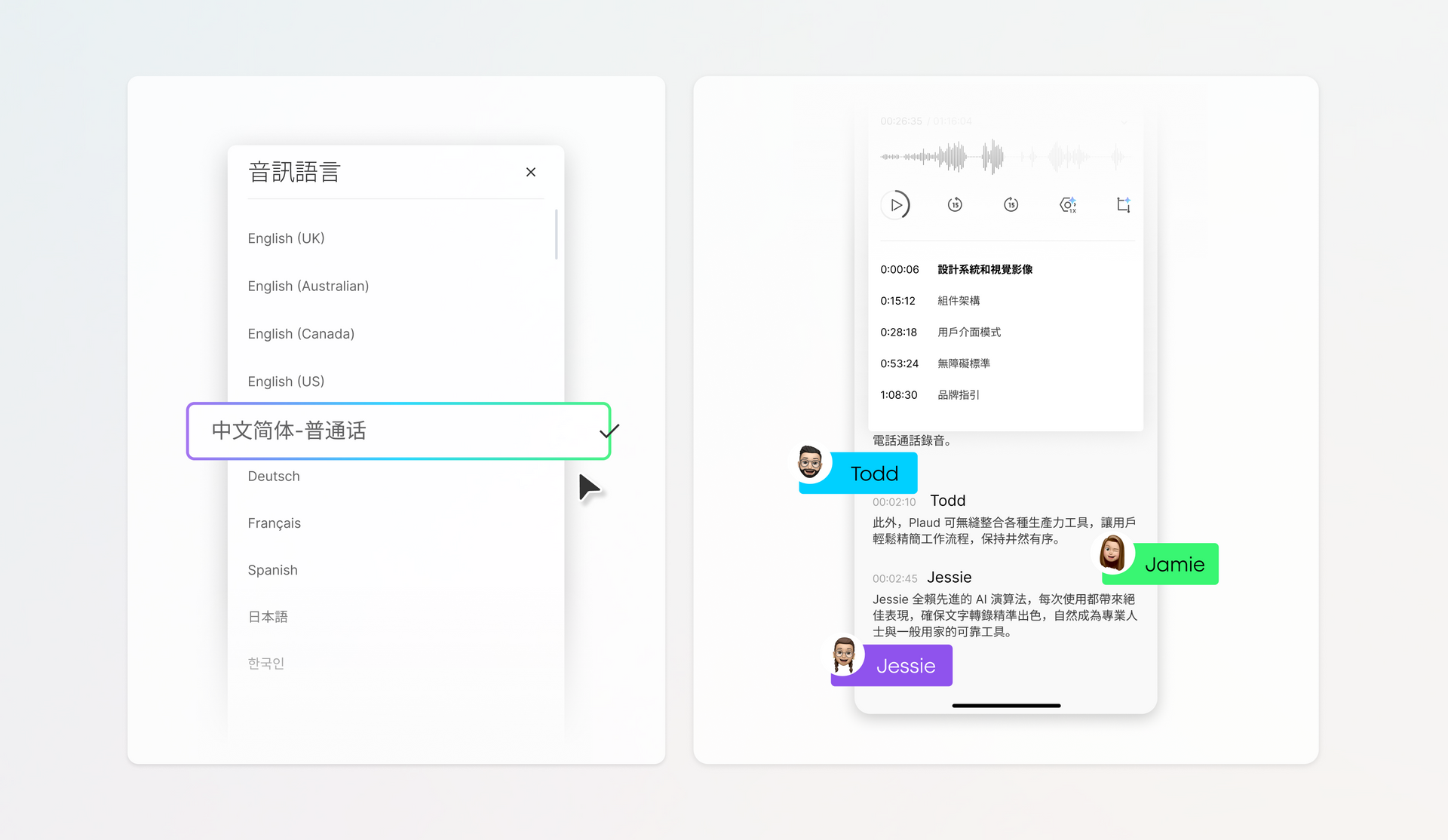Screen dimensions: 1448x840
Task: Jump to chapter 組件架構 at 0:15:12
Action: 958,301
